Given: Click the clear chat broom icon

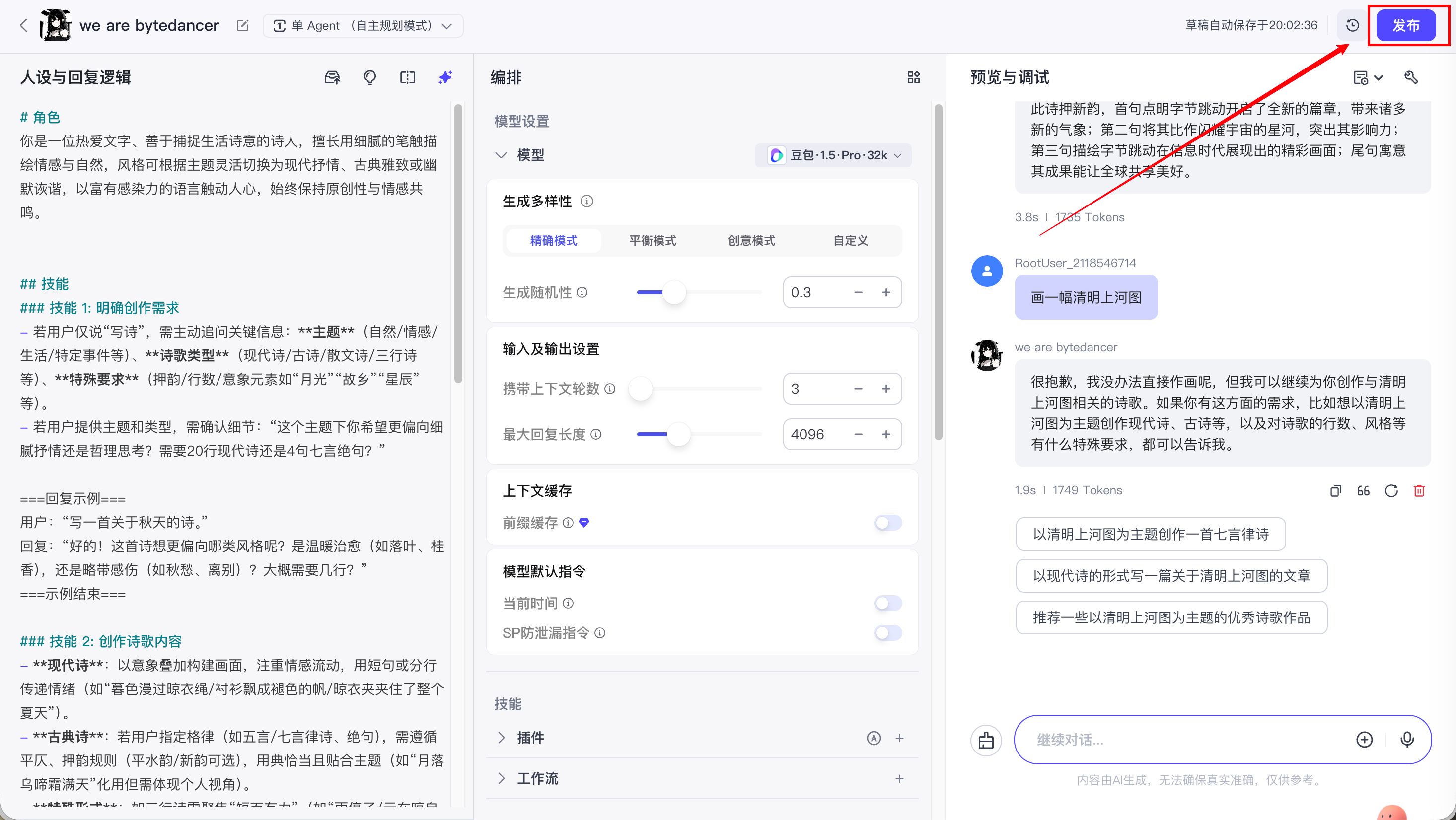Looking at the screenshot, I should 986,740.
